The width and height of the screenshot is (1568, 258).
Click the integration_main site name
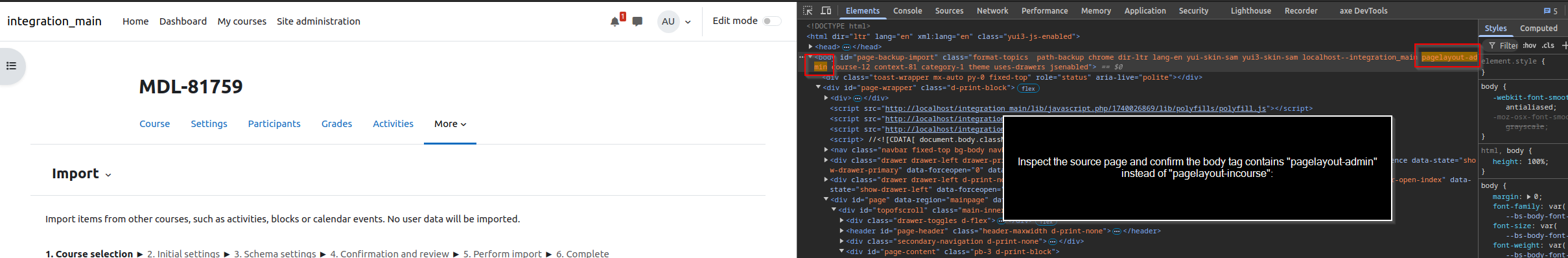click(54, 21)
